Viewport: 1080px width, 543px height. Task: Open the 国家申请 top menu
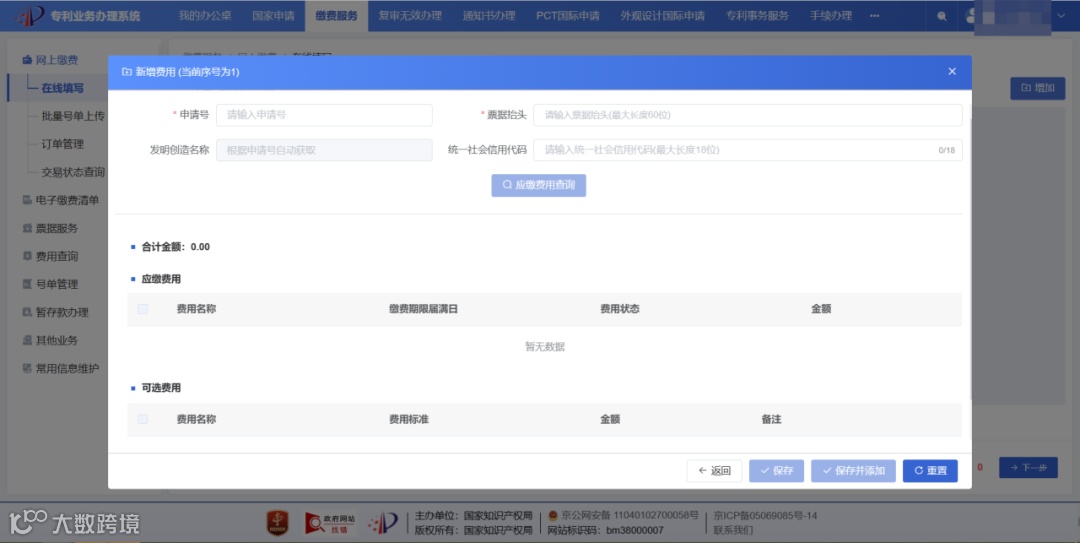tap(273, 15)
